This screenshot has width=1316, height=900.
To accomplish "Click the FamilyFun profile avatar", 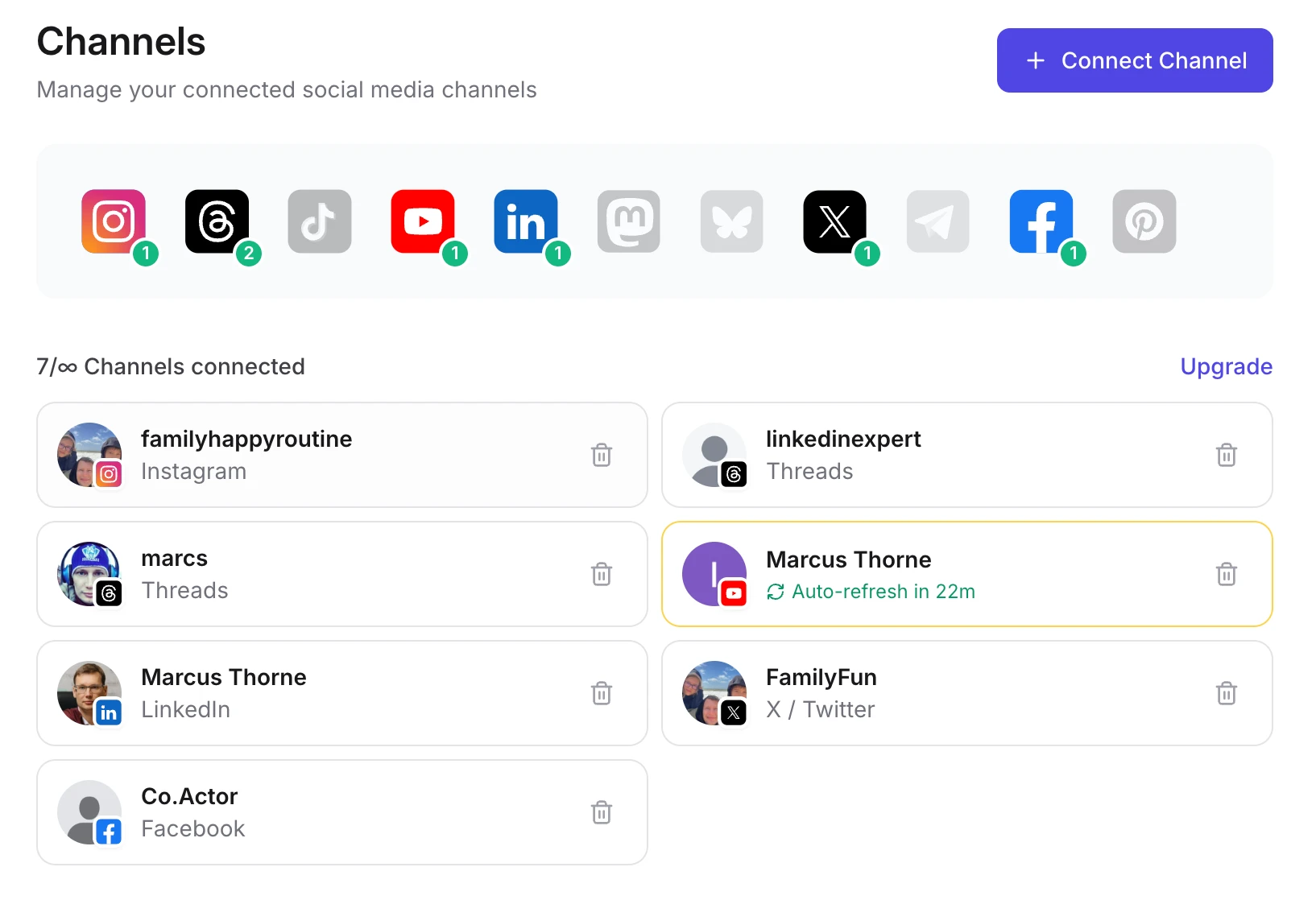I will (714, 693).
